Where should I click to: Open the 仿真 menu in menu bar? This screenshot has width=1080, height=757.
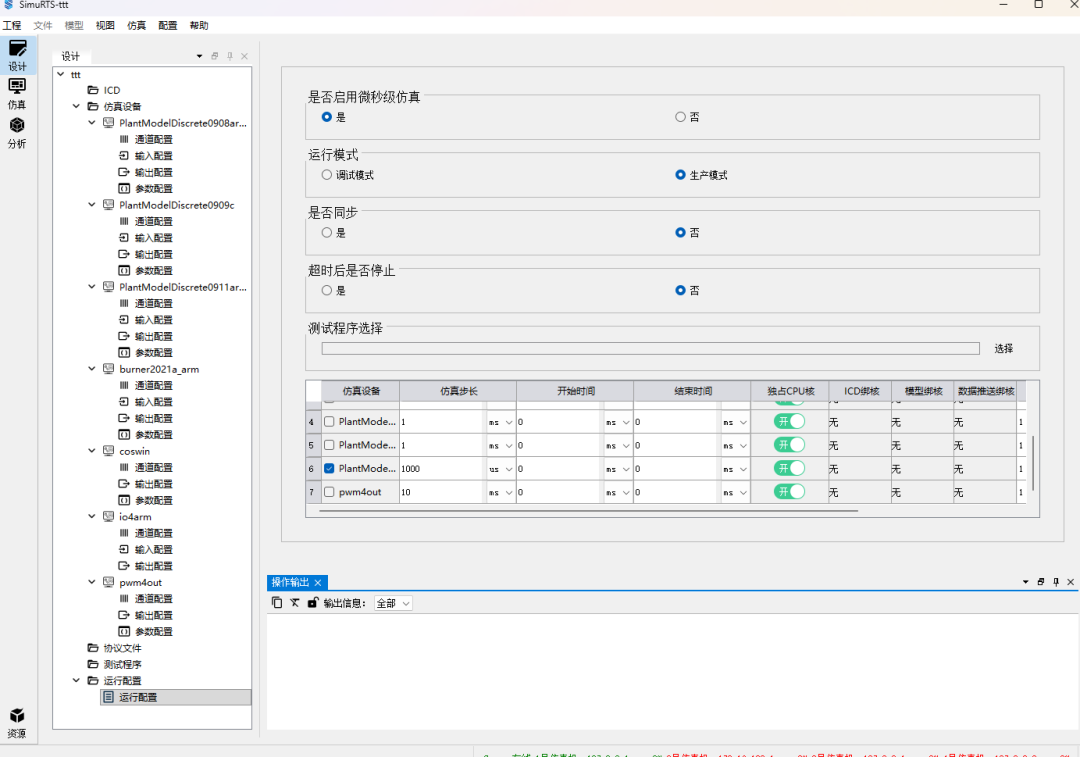136,25
